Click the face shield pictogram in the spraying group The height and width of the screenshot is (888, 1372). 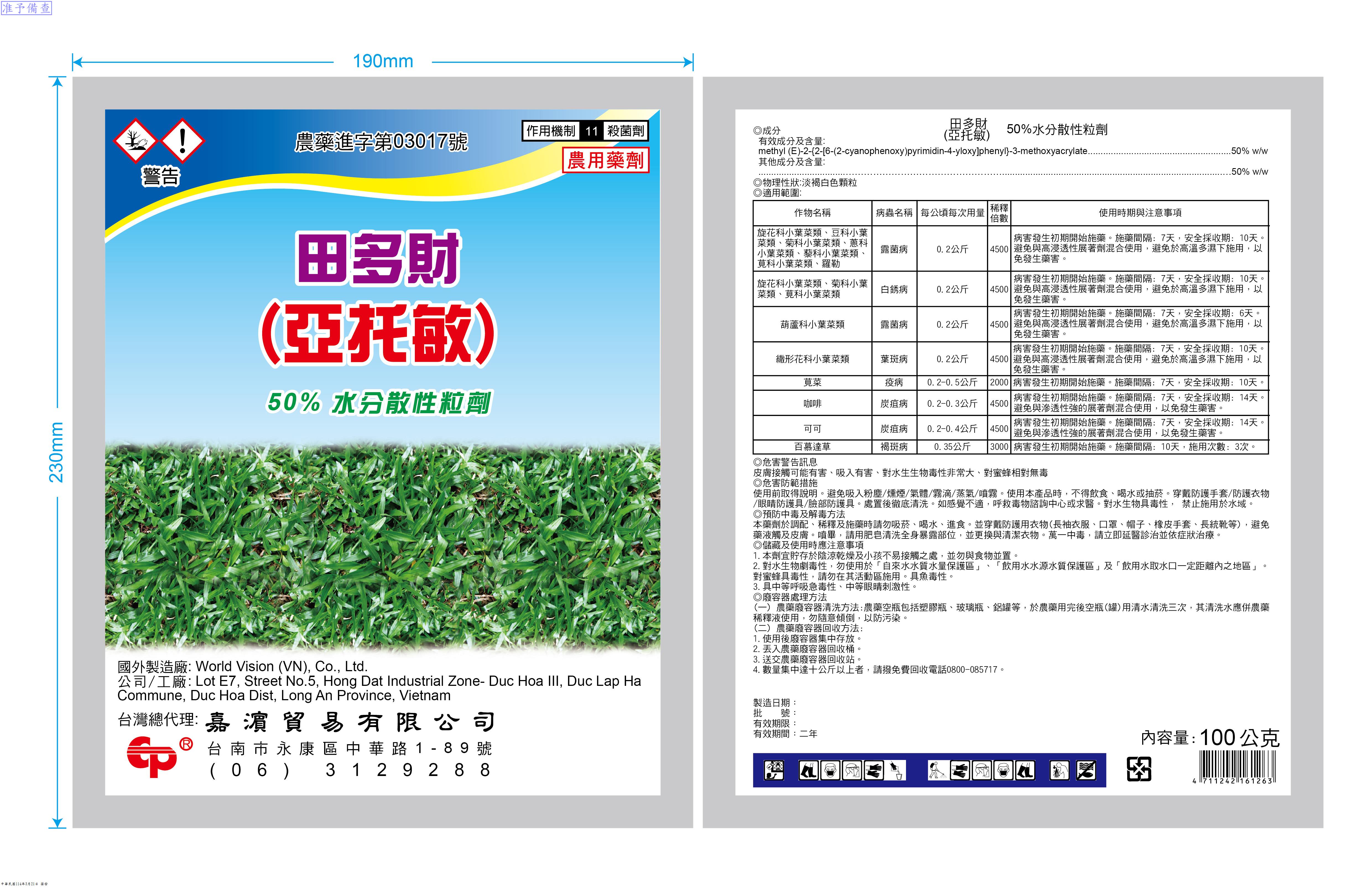click(x=981, y=770)
